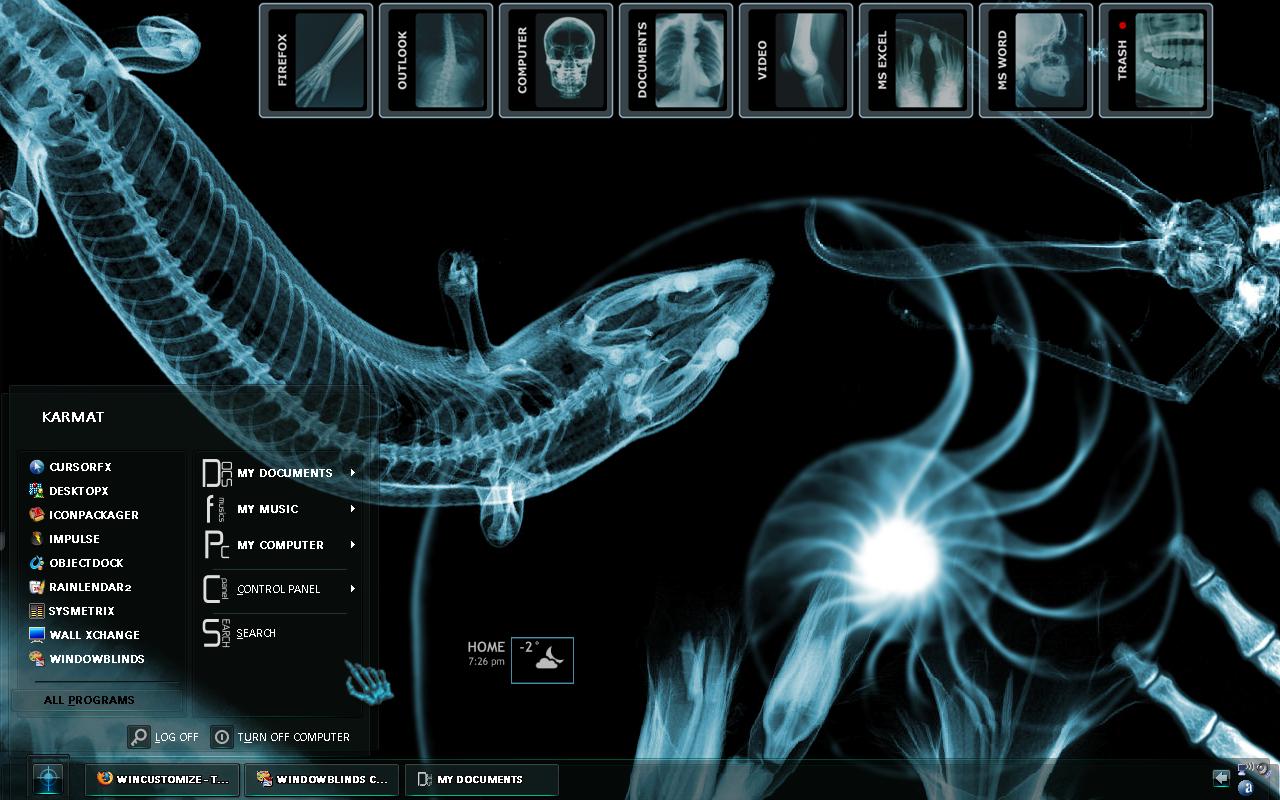Open the weather widget showing -2°
The height and width of the screenshot is (800, 1280).
[542, 660]
